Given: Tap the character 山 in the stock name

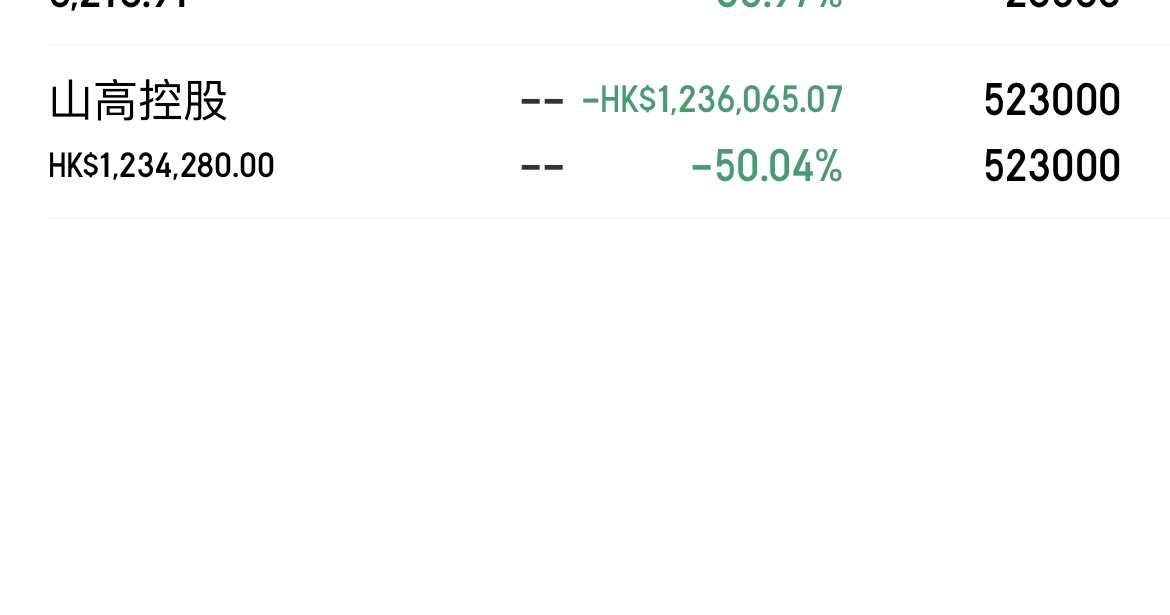Looking at the screenshot, I should [x=71, y=101].
